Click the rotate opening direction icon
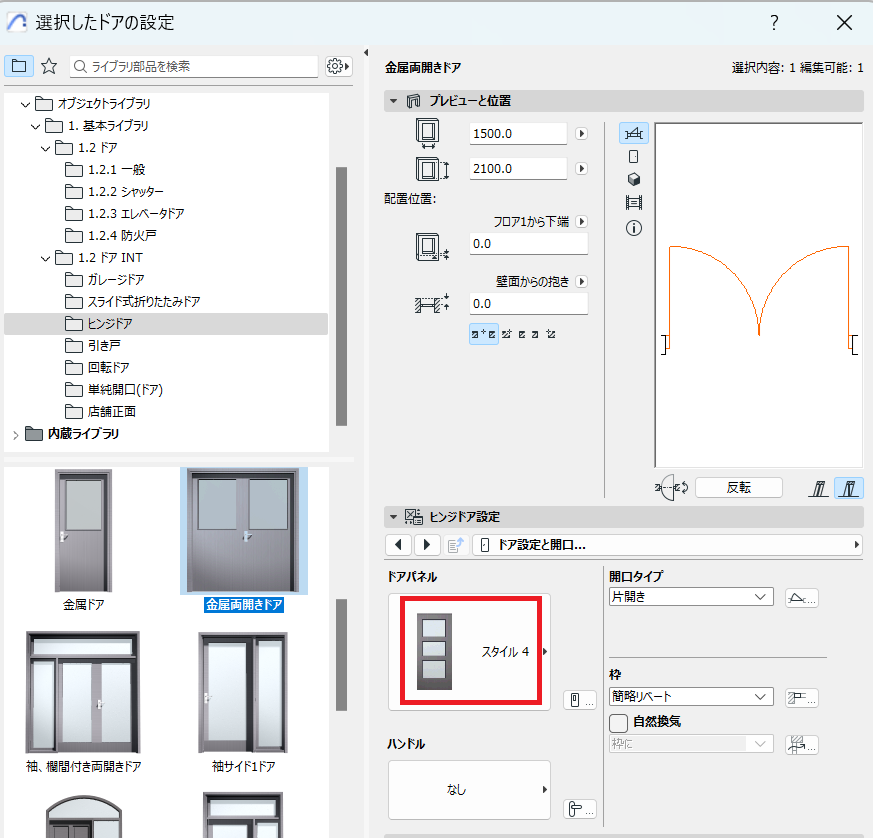This screenshot has width=873, height=838. click(671, 488)
